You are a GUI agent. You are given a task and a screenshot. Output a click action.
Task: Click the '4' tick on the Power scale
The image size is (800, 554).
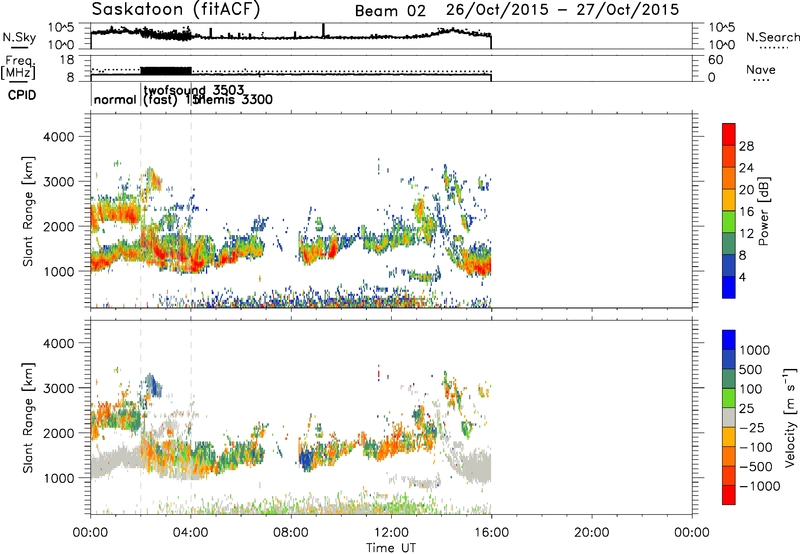pos(742,277)
